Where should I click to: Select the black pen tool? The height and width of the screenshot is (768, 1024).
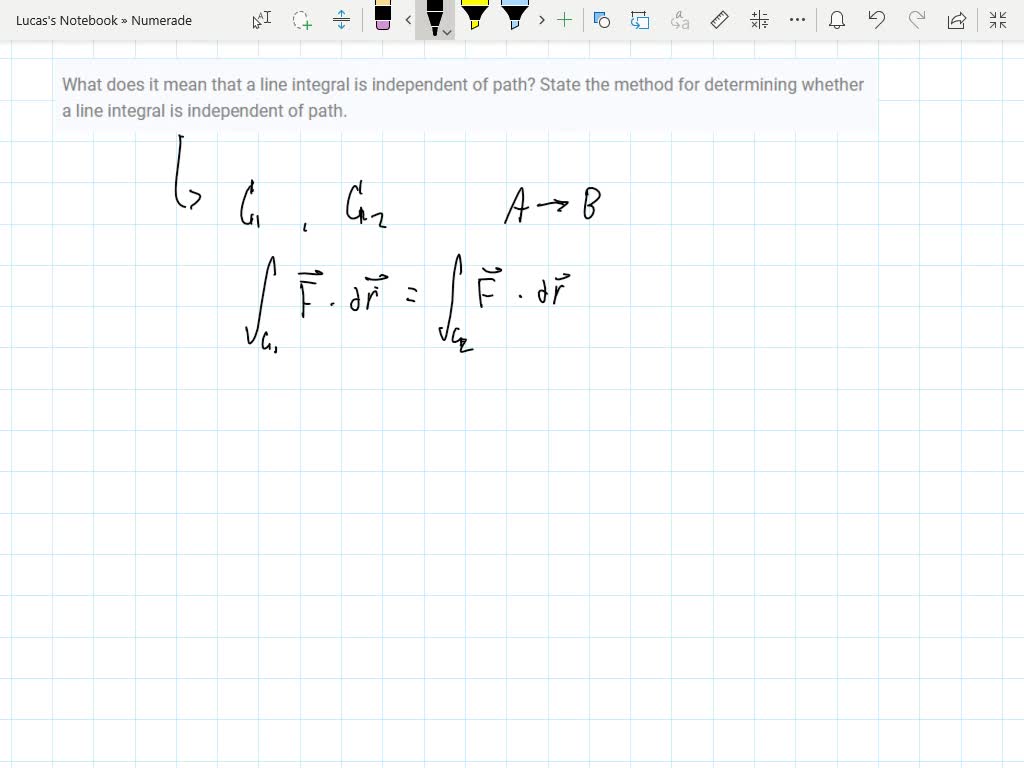(x=434, y=20)
